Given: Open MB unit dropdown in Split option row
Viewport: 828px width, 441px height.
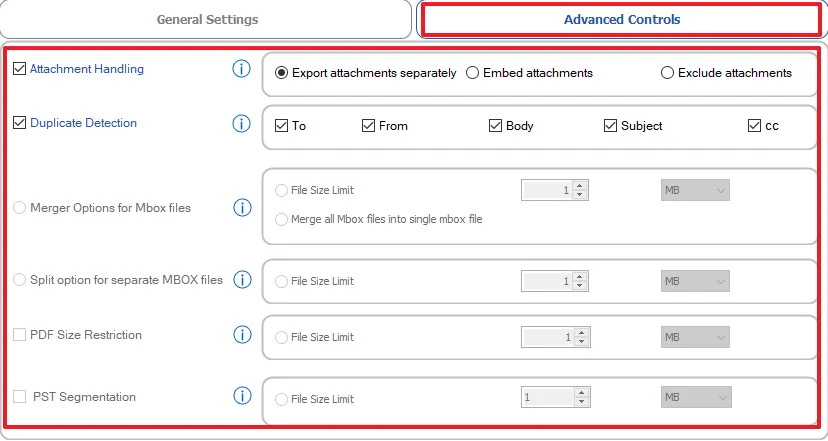Looking at the screenshot, I should click(x=695, y=281).
